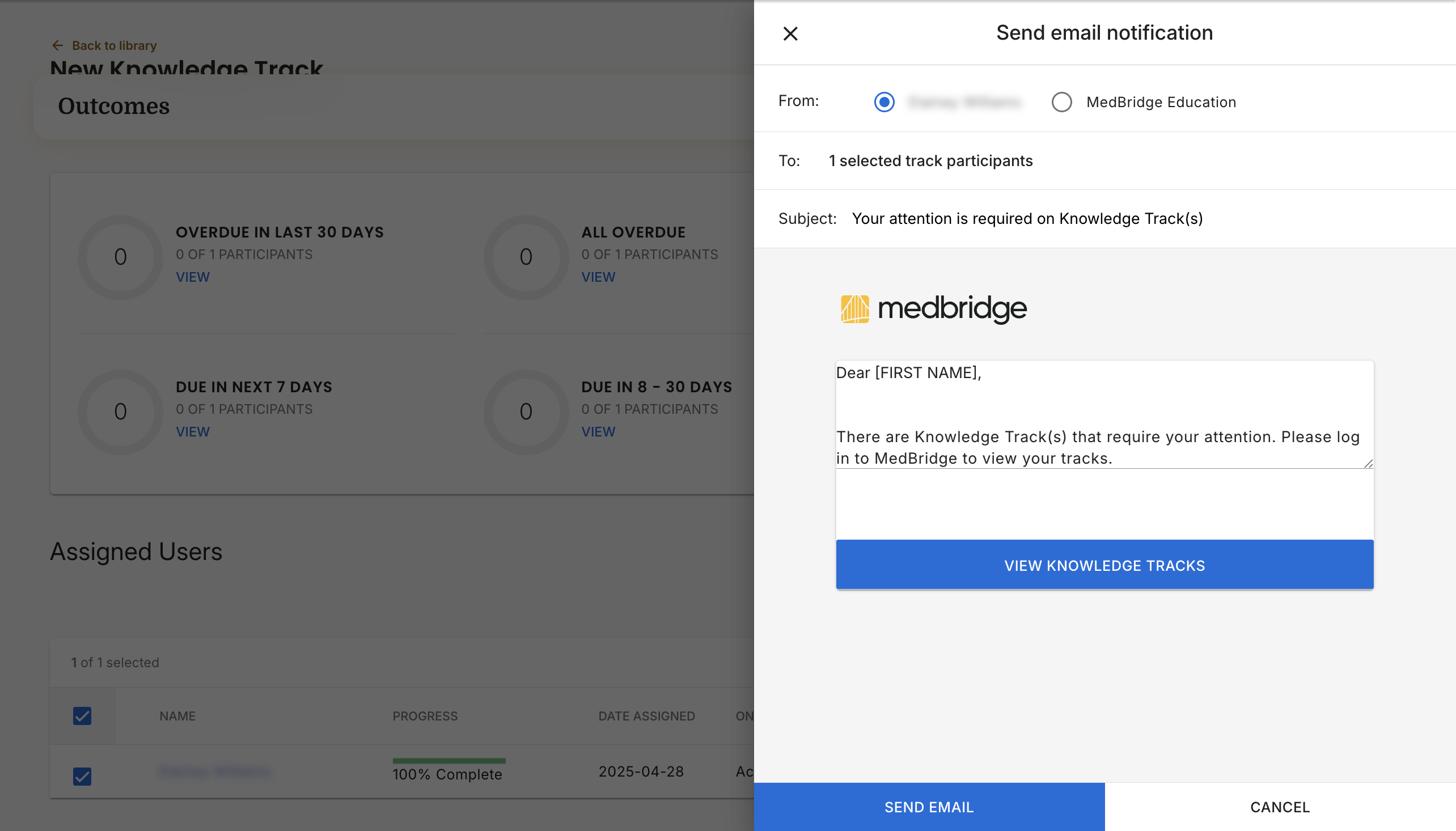Open the VIEW link under All Overdue
The height and width of the screenshot is (831, 1456).
598,277
